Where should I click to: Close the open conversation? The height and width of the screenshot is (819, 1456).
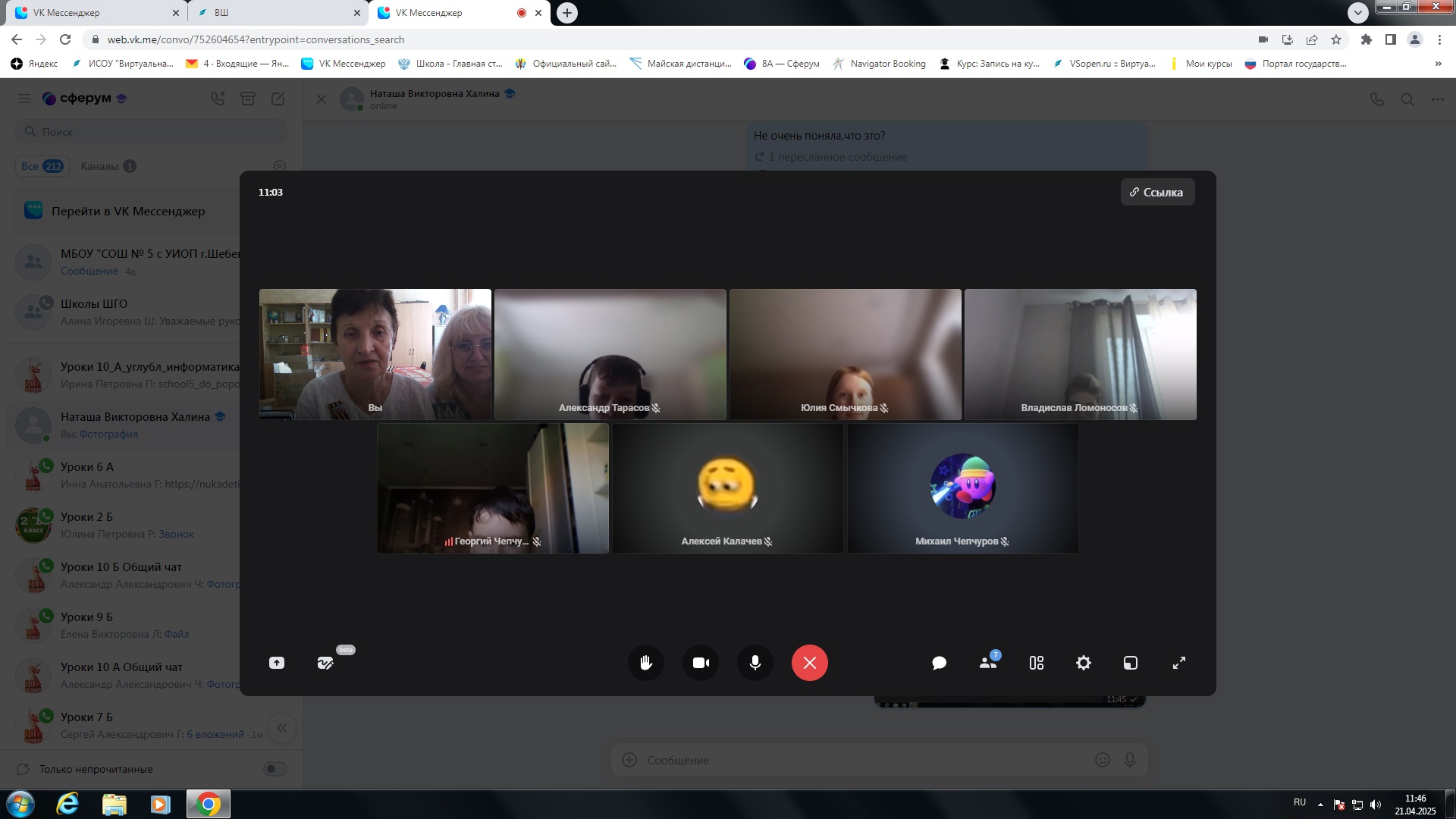322,99
